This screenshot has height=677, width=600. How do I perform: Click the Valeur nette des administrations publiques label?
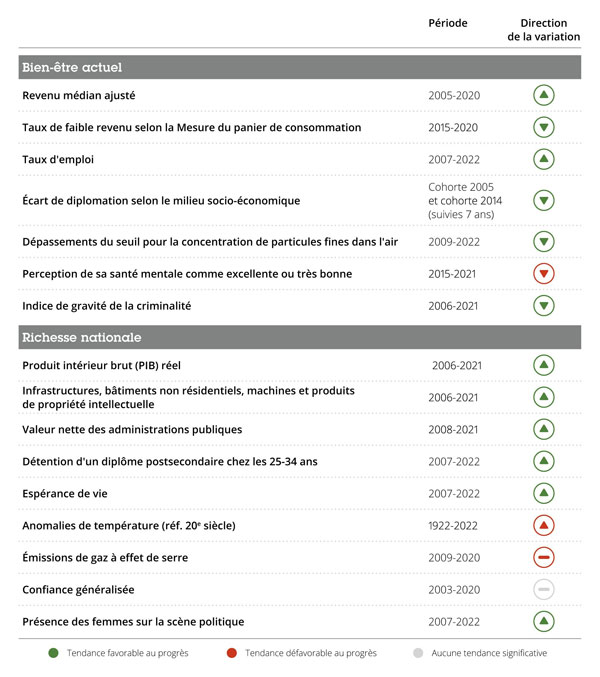[132, 430]
